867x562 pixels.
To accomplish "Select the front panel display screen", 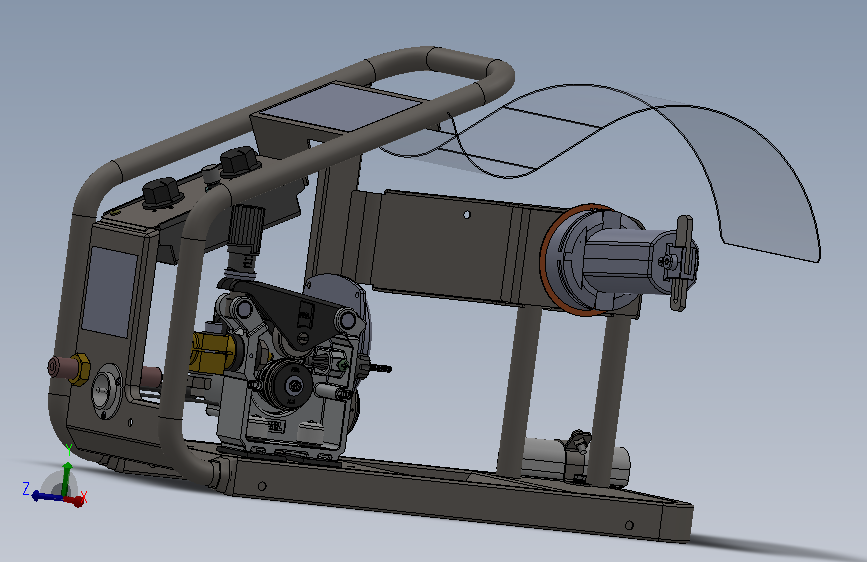I will (x=111, y=292).
